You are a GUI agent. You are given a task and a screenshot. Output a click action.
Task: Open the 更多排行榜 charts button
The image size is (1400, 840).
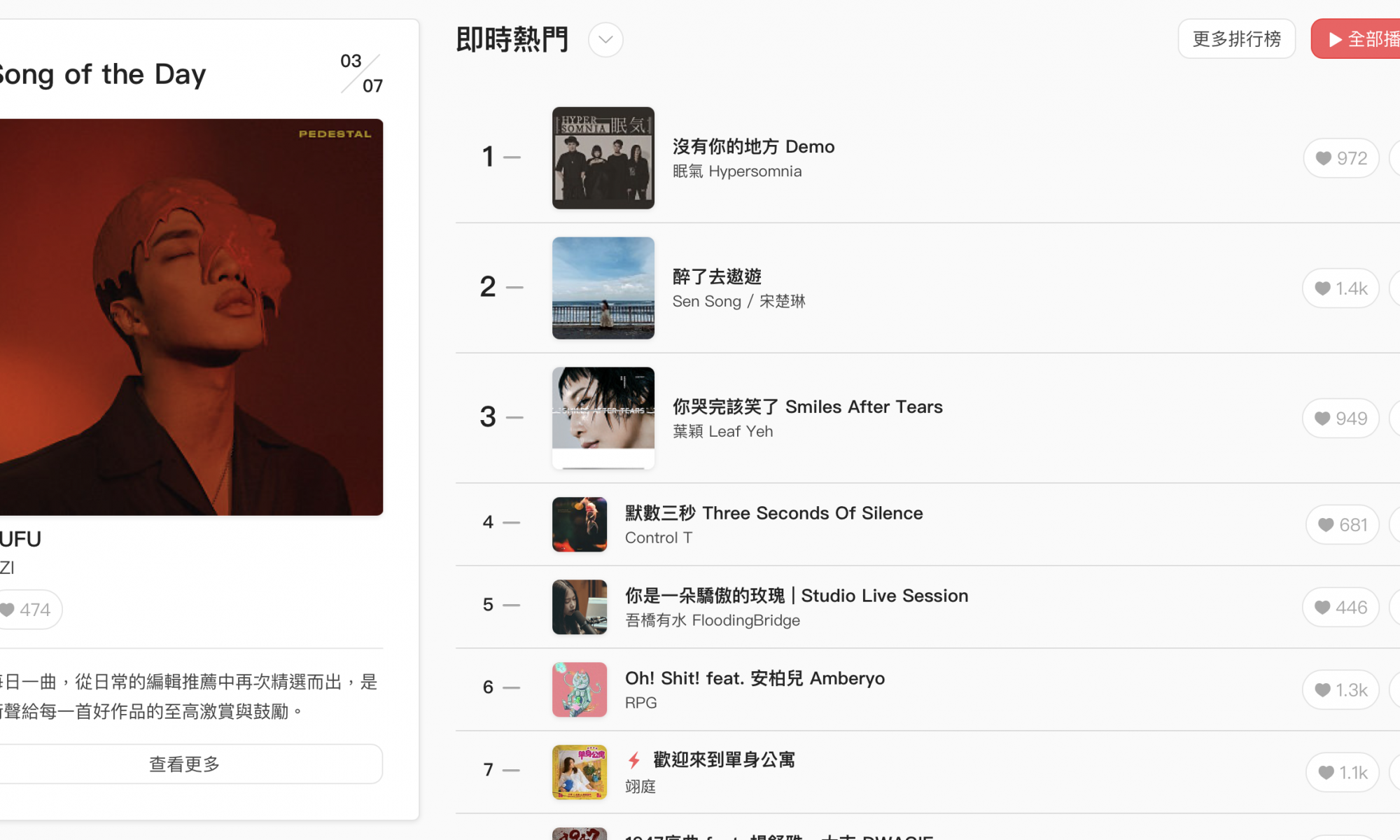tap(1237, 39)
